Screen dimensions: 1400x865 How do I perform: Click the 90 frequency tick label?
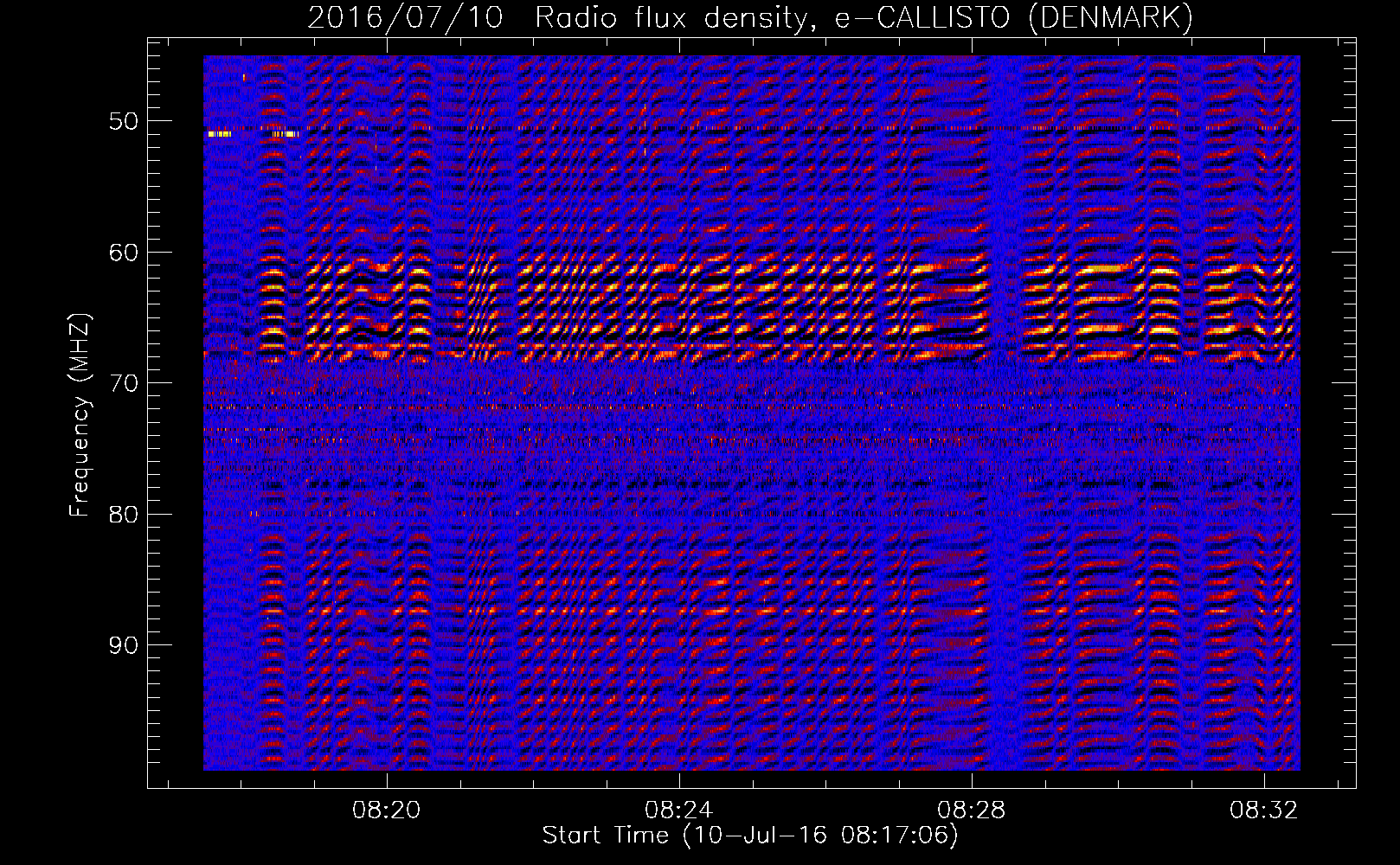coord(124,645)
